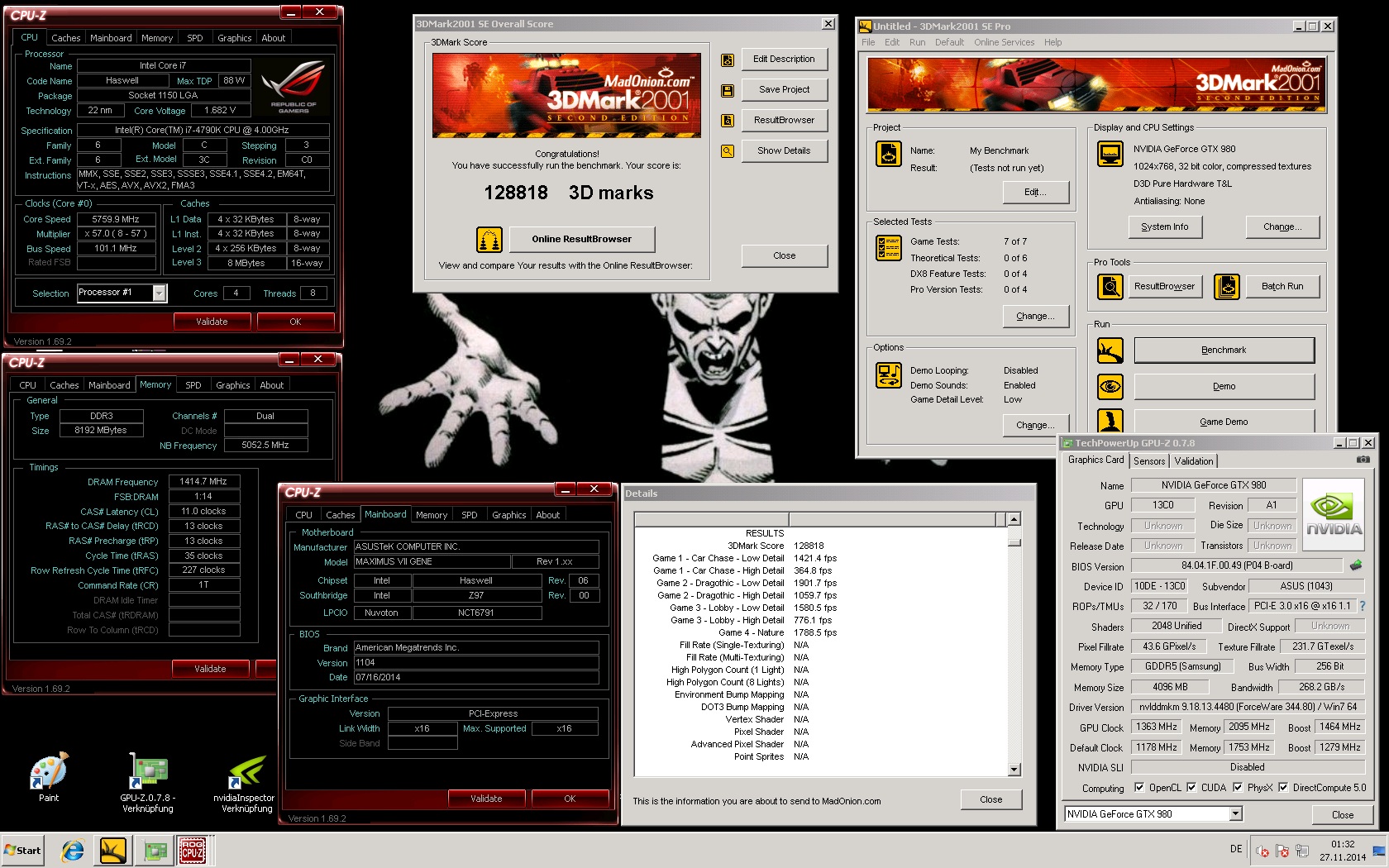The image size is (1389, 868).
Task: Click the Show Details magnifier icon
Action: tap(728, 151)
